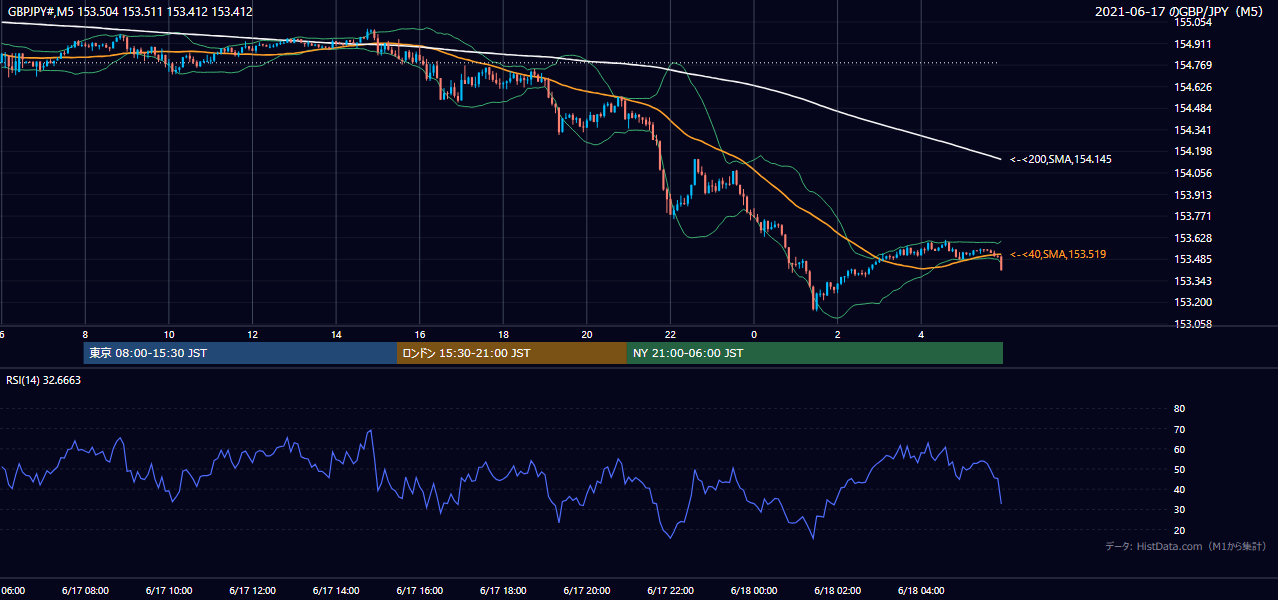
Task: Click the RSI axis level 30 label
Action: click(x=1179, y=510)
